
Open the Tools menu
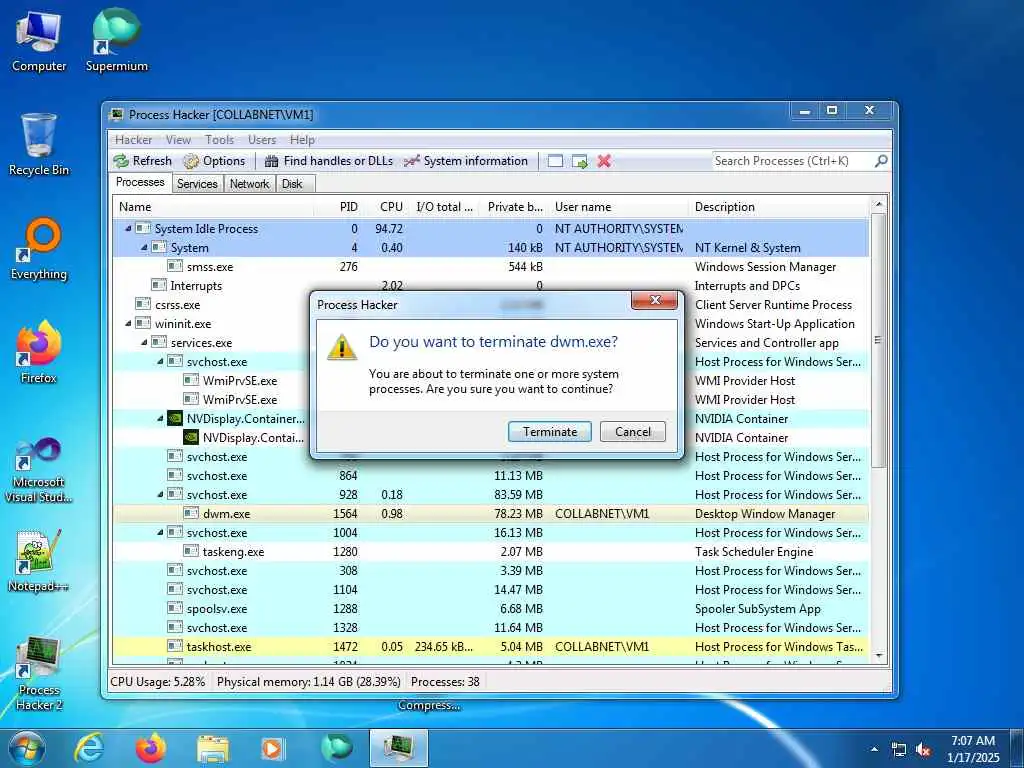pos(219,140)
